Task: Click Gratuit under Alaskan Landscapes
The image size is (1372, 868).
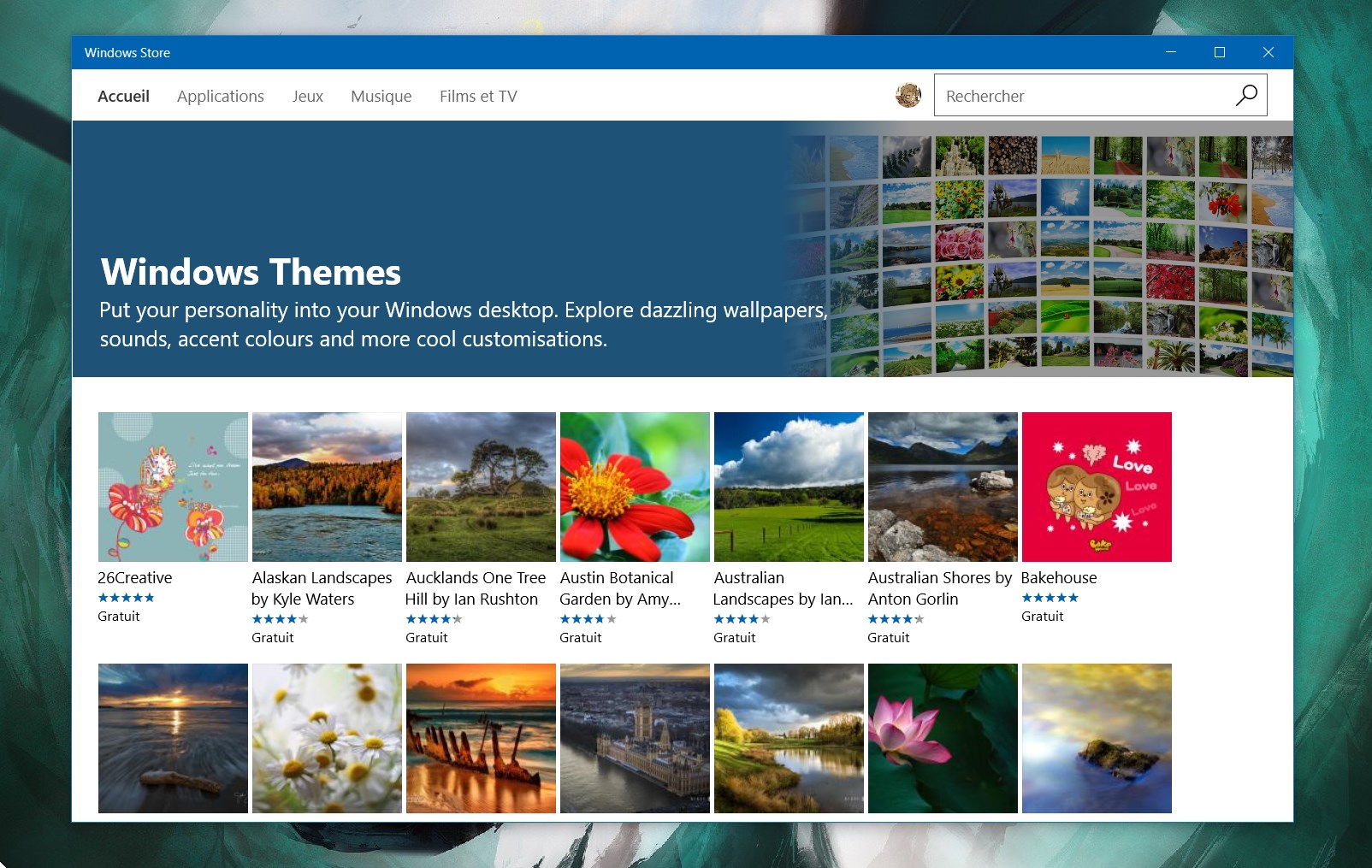Action: click(273, 637)
